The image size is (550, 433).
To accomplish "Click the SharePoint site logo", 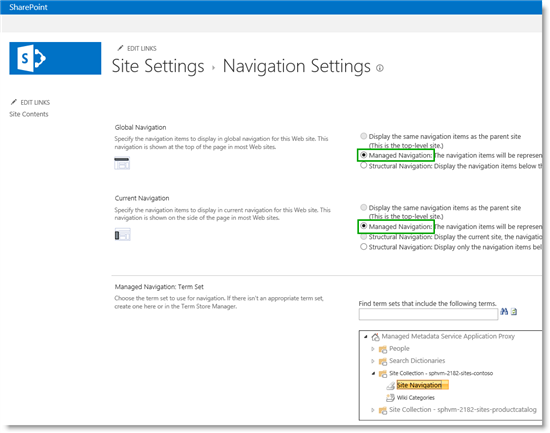I will [55, 58].
